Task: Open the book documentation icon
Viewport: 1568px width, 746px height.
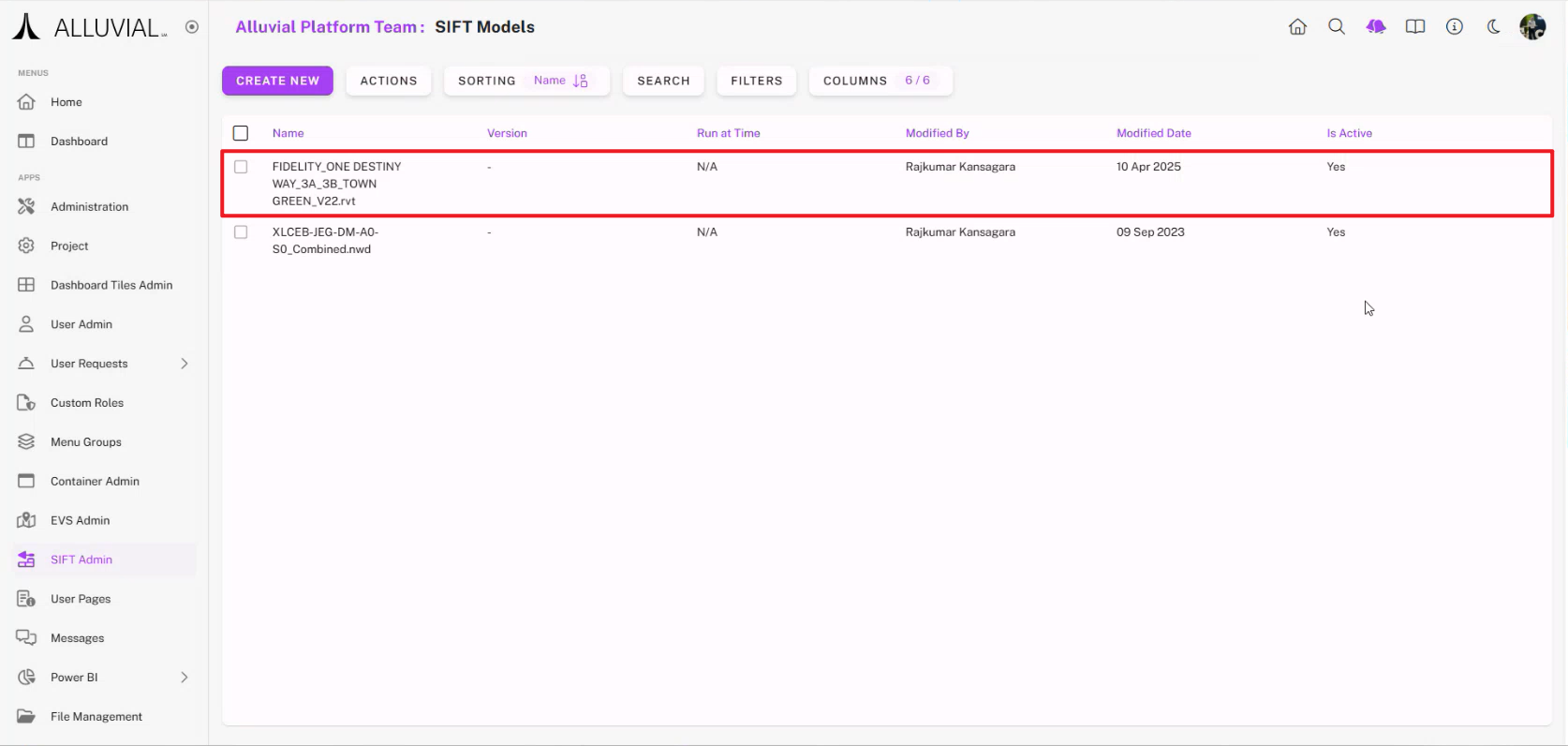Action: pos(1415,27)
